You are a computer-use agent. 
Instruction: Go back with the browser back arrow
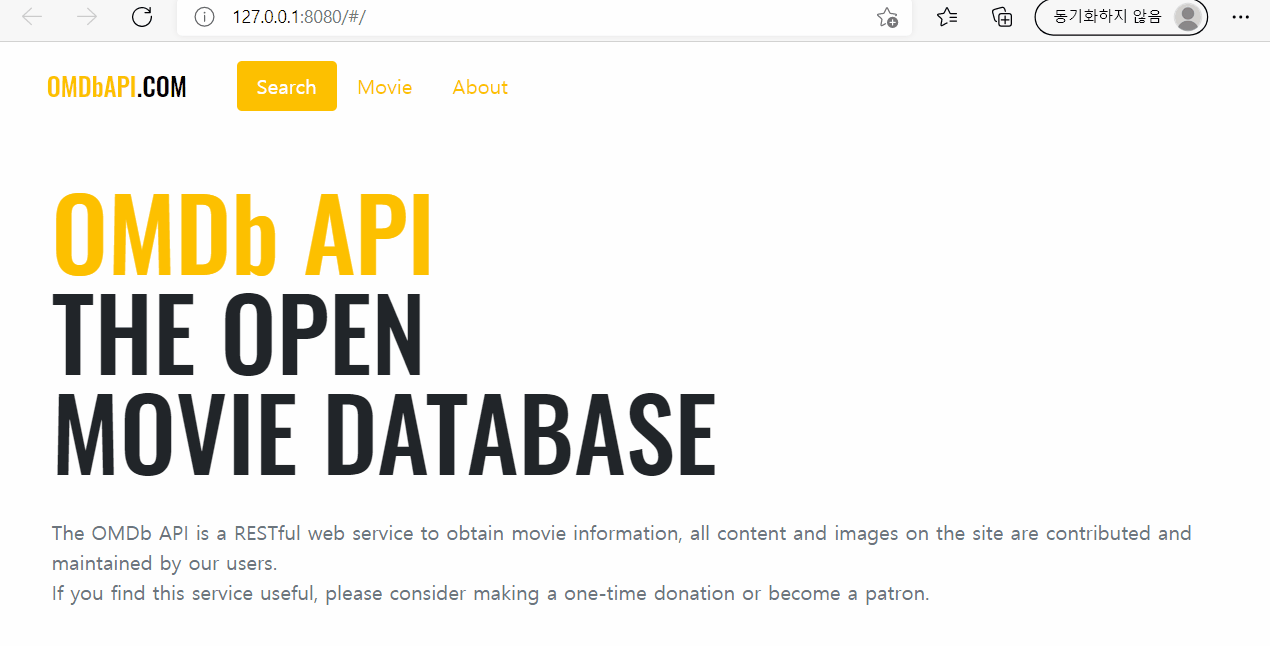tap(32, 17)
